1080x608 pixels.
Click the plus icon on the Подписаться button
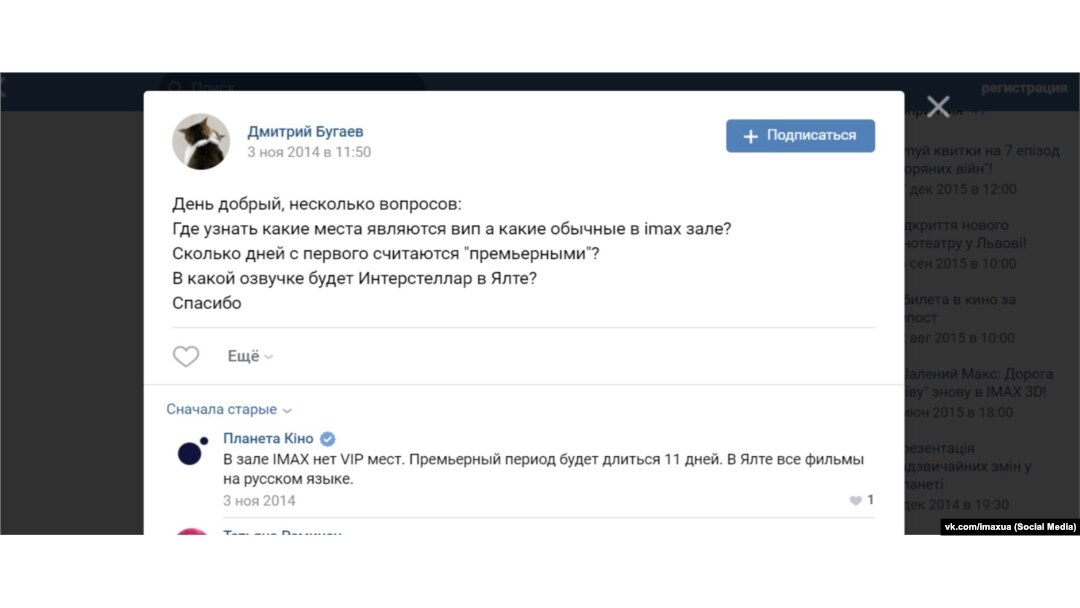751,136
